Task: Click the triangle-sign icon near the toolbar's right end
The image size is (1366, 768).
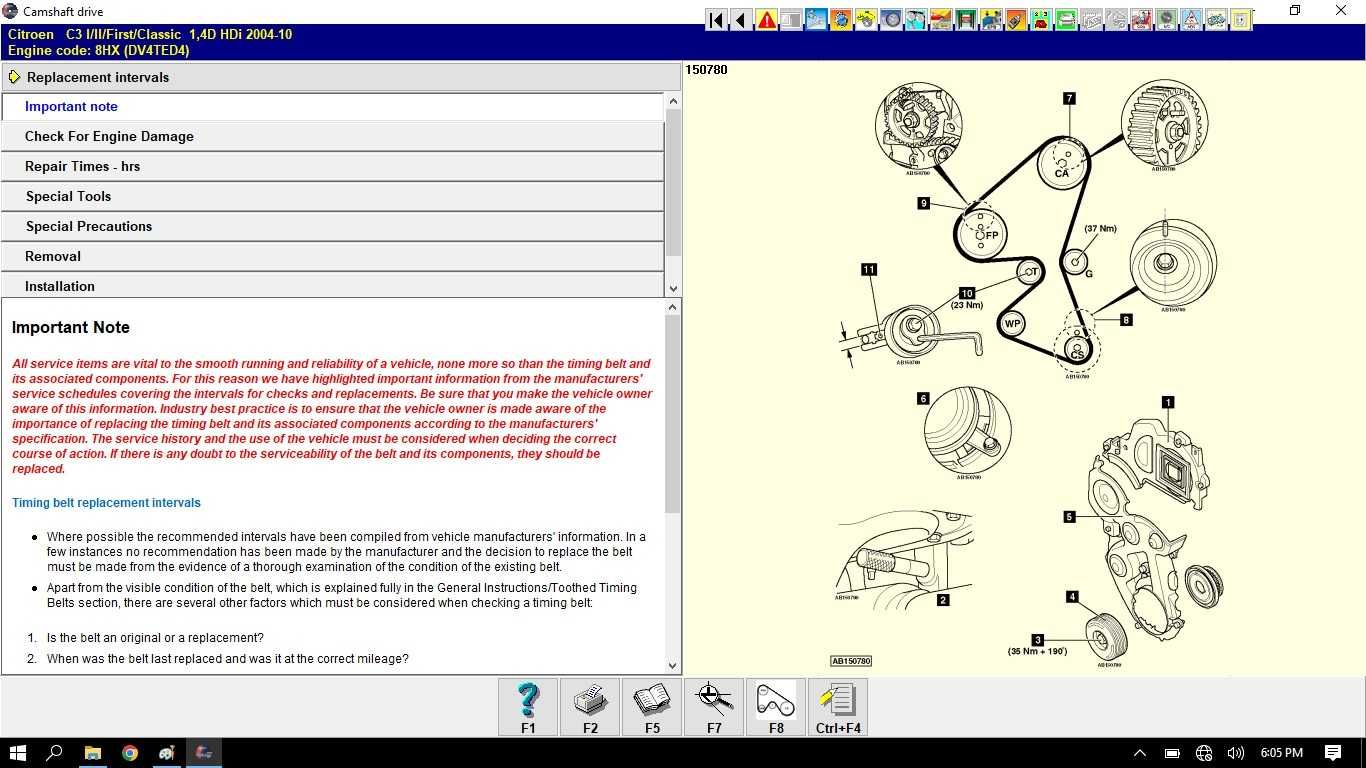Action: coord(1191,20)
